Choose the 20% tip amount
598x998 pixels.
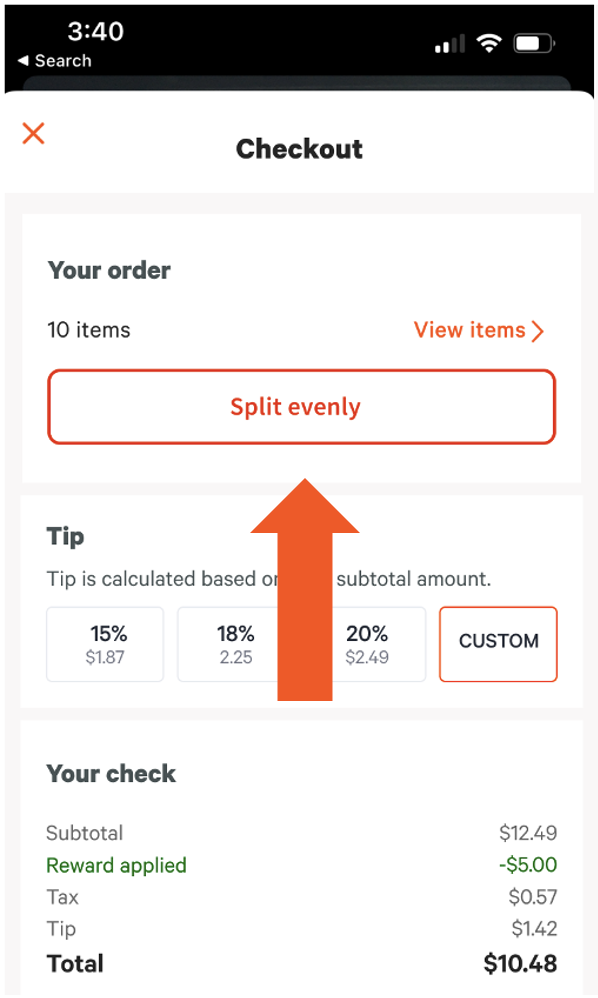pyautogui.click(x=367, y=644)
